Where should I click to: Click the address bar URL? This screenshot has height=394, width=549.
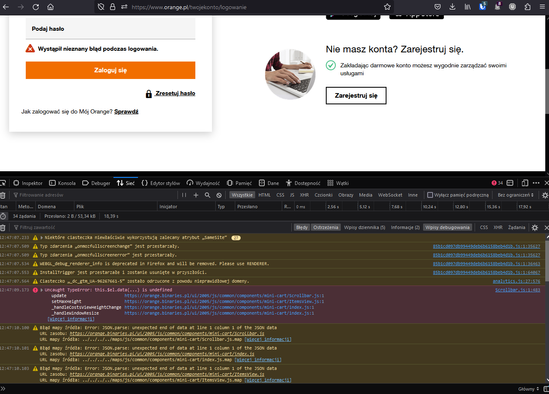point(189,7)
